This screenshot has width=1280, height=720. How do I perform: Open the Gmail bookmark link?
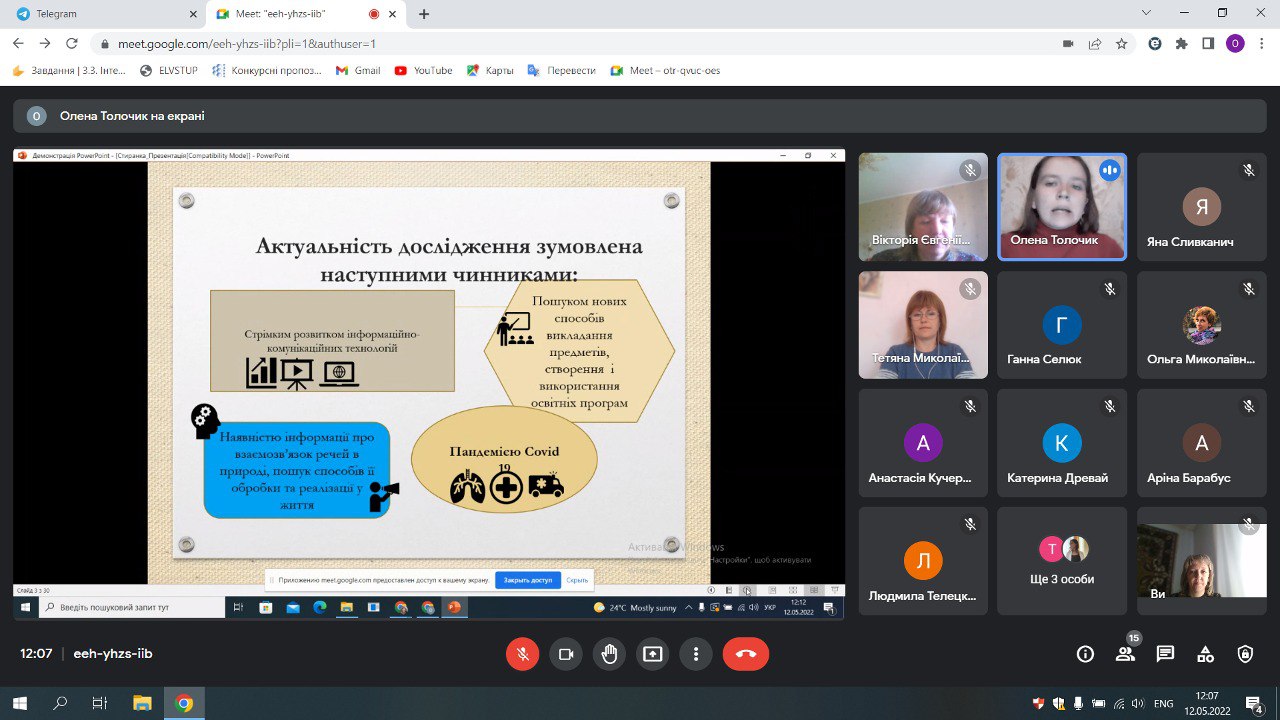[x=358, y=71]
